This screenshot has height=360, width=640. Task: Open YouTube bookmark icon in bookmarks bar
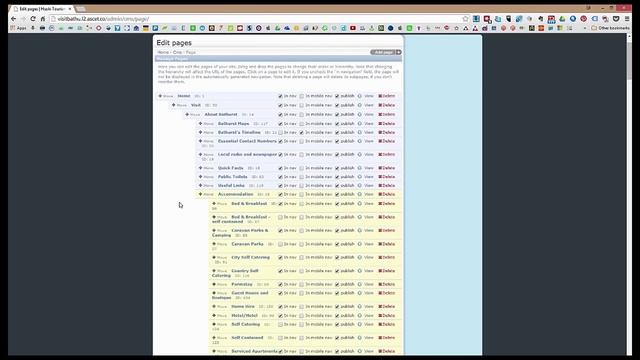353,28
